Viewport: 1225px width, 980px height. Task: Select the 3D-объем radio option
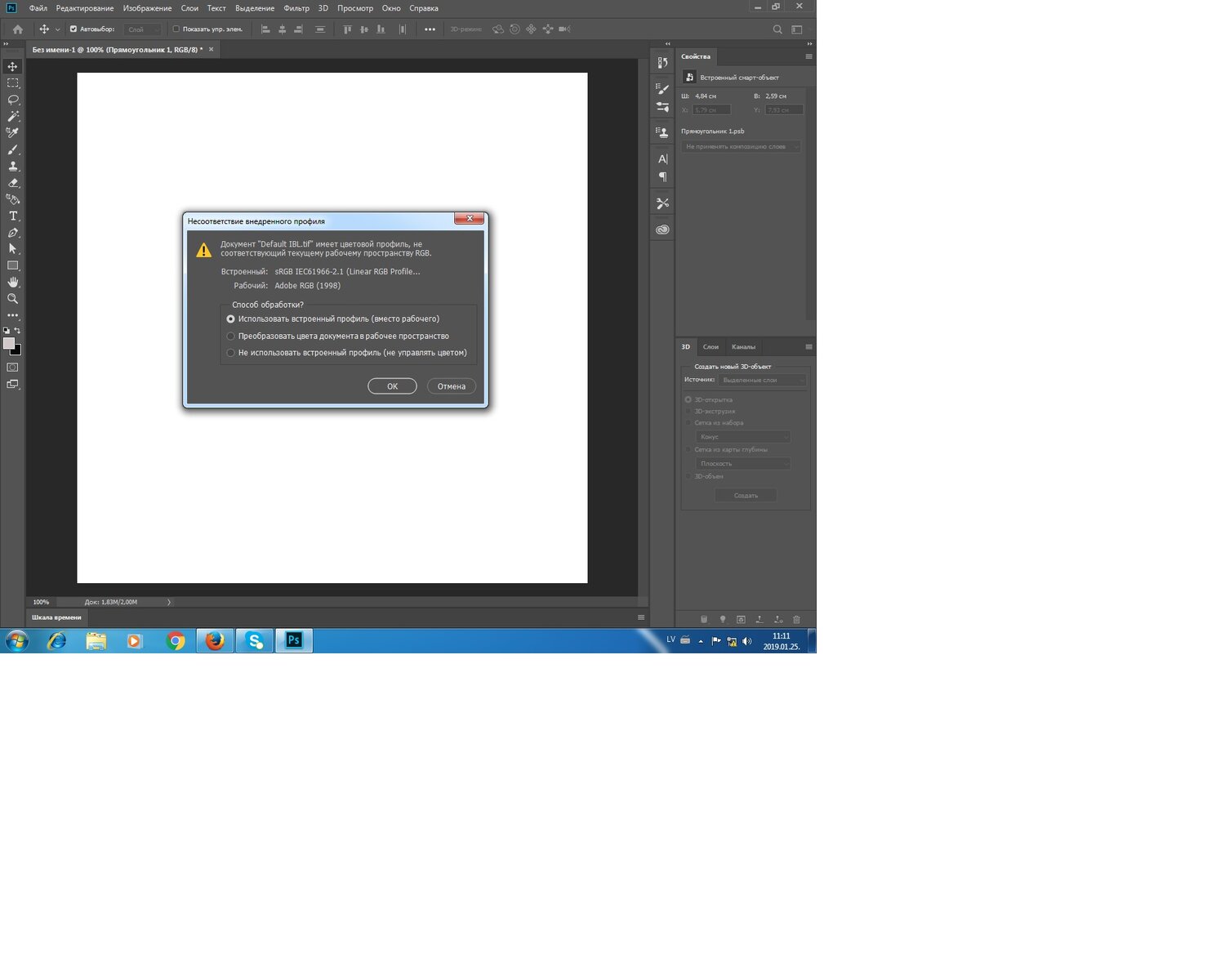pyautogui.click(x=688, y=476)
